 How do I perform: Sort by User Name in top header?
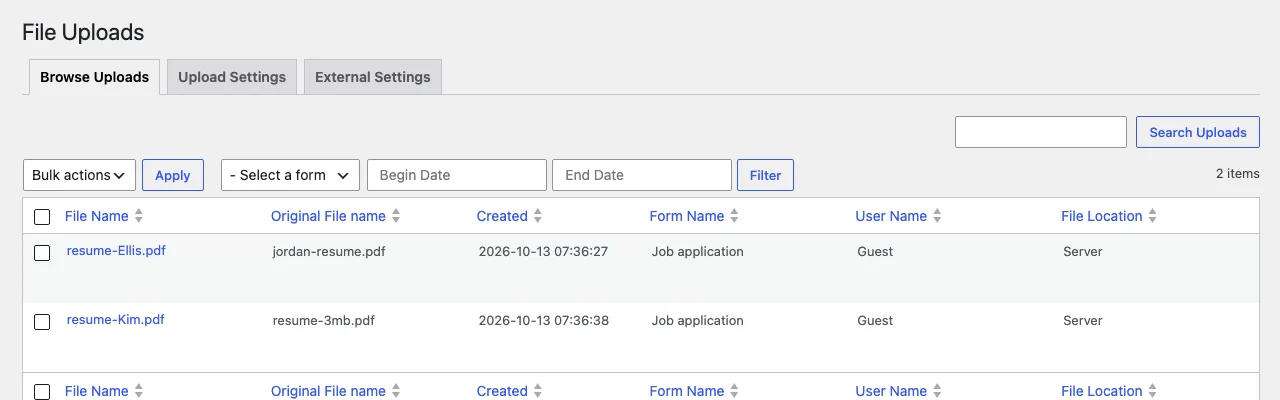(891, 216)
